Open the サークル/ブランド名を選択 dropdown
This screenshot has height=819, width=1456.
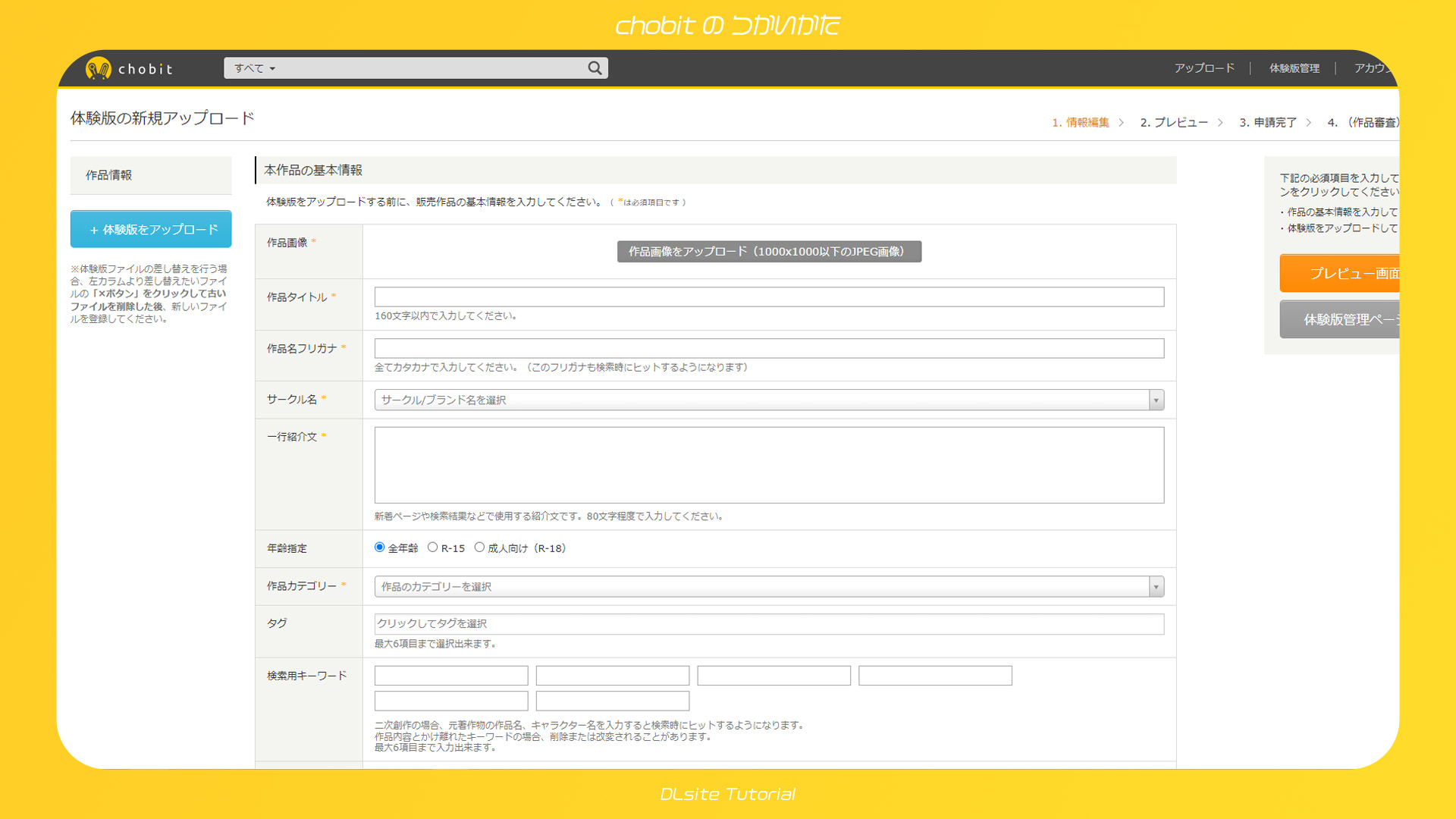769,400
